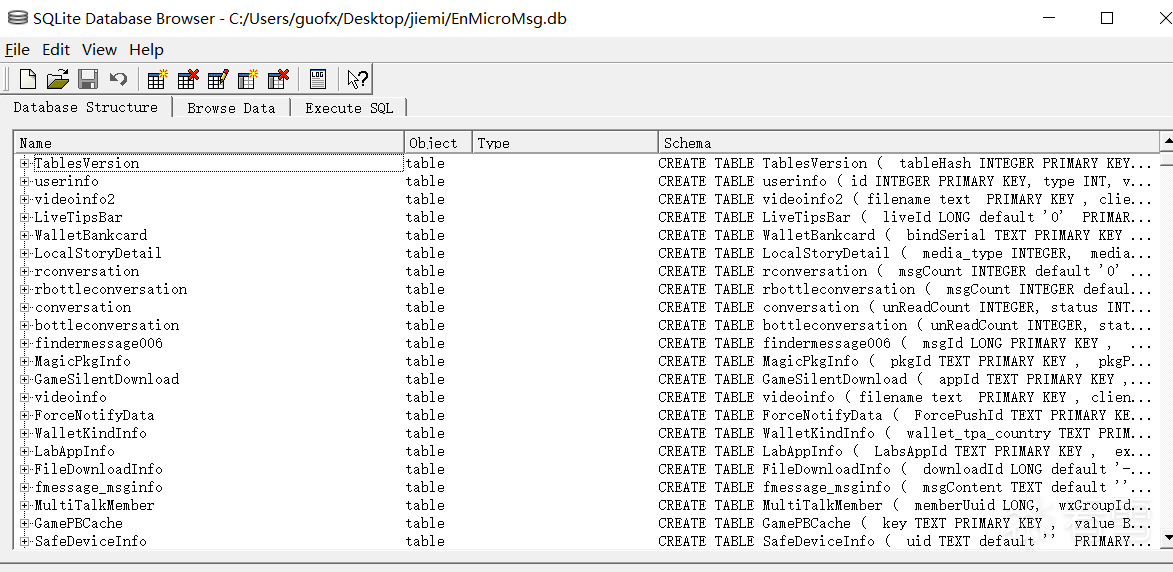Image resolution: width=1173 pixels, height=572 pixels.
Task: Select the SafeDeviceInfo table name
Action: pyautogui.click(x=91, y=541)
